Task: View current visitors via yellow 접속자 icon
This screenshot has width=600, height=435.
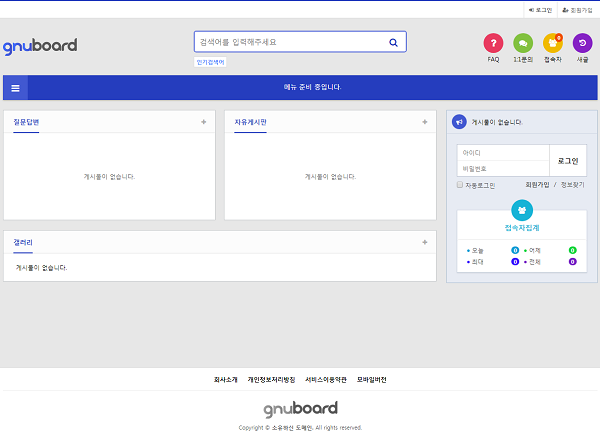Action: coord(552,43)
